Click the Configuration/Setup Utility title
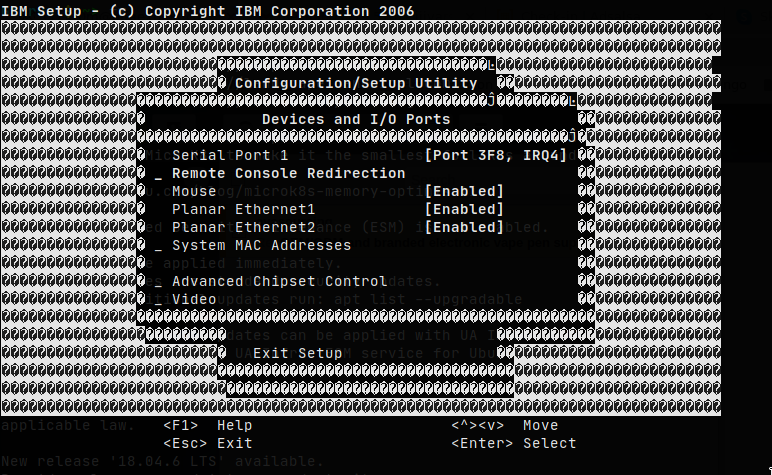 click(x=356, y=83)
